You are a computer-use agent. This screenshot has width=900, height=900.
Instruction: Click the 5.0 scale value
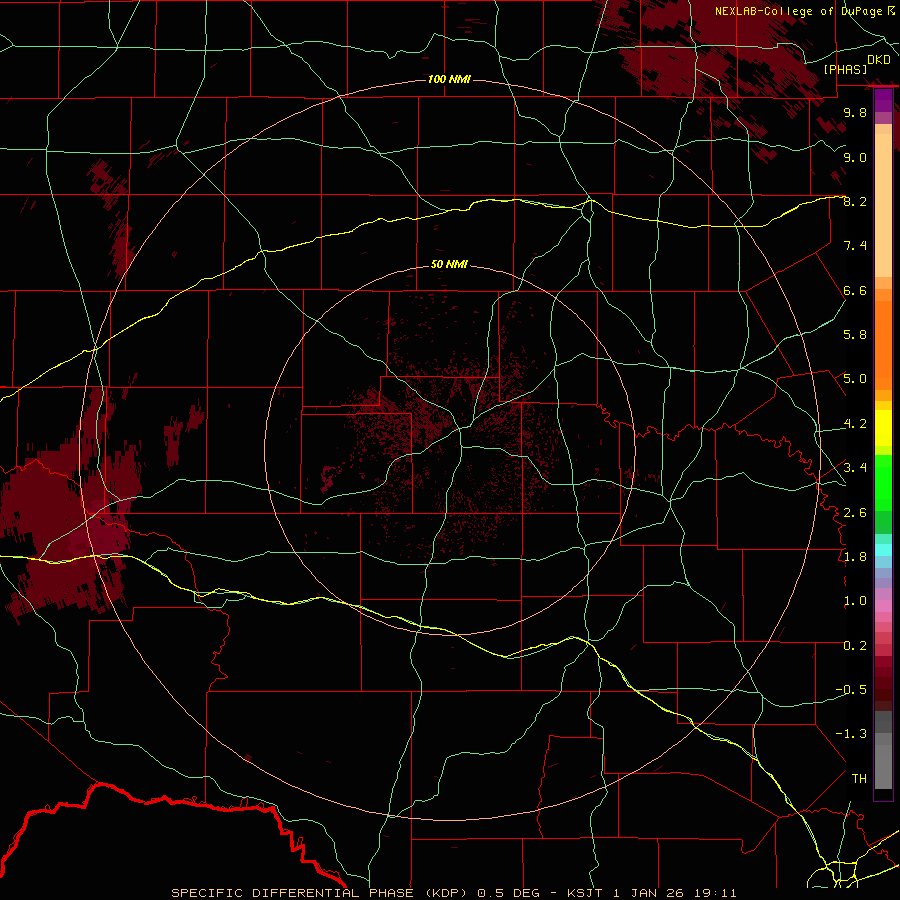click(x=855, y=379)
